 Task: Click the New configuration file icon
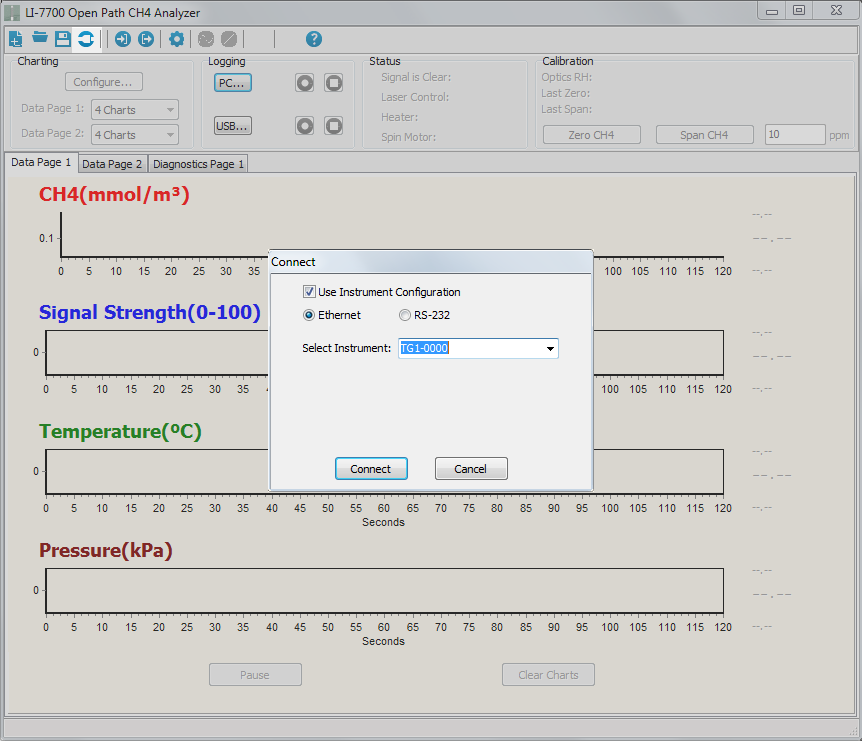click(x=15, y=39)
